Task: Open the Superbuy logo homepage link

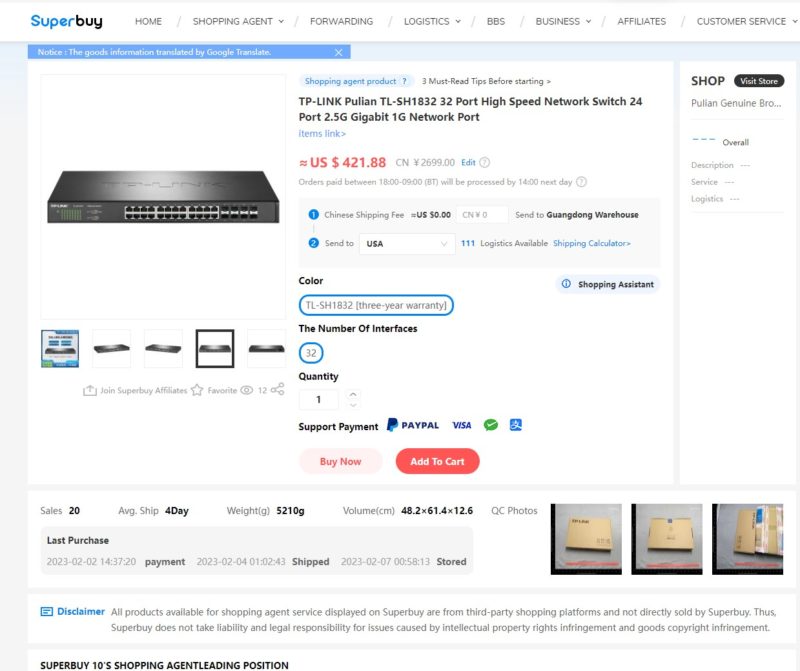Action: tap(66, 21)
